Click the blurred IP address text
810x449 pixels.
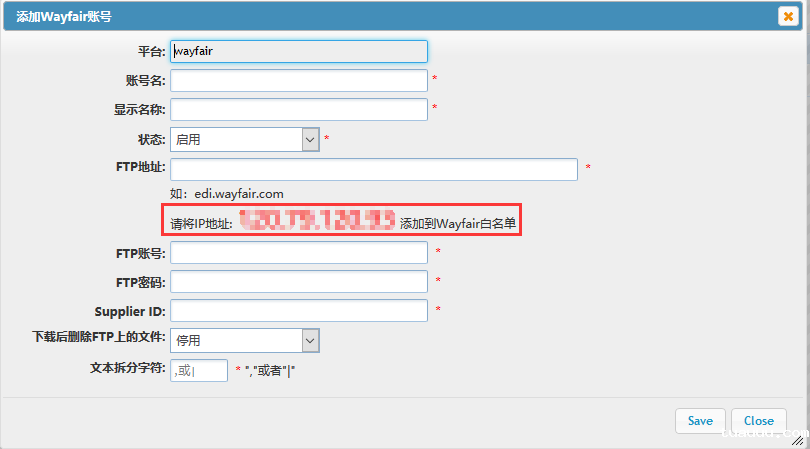coord(317,220)
